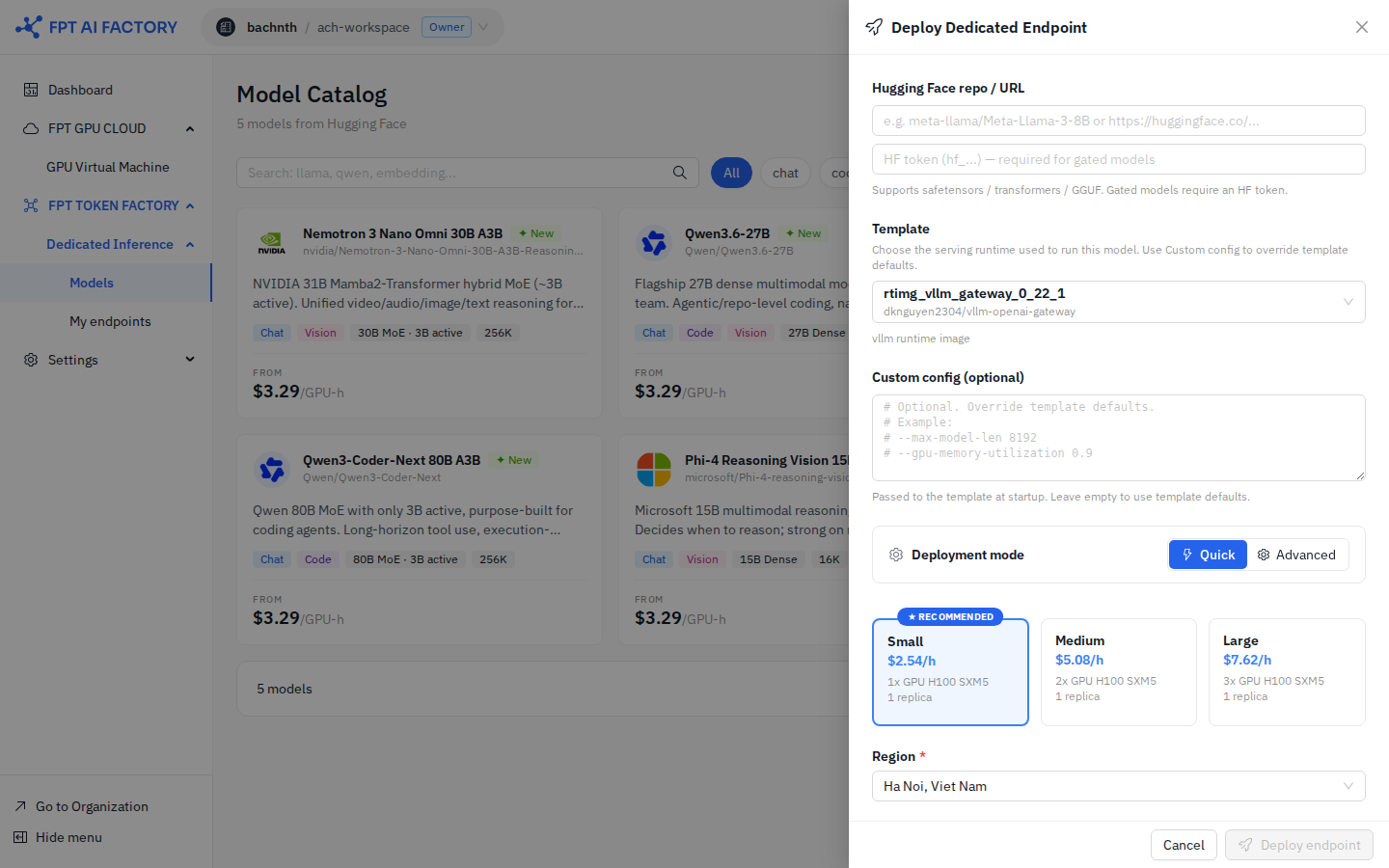Click the Code tag on Qwen3-Coder-Next card
Viewport: 1389px width, 868px height.
click(318, 559)
